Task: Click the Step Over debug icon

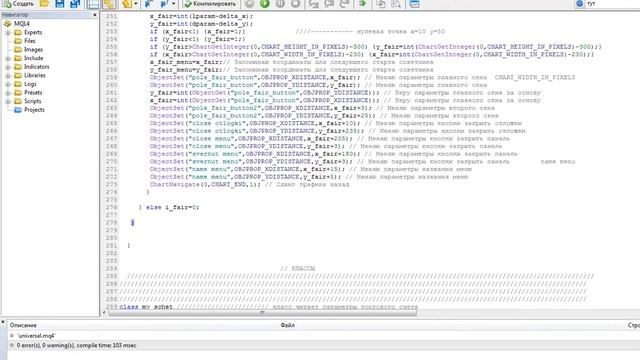Action: [x=329, y=4]
